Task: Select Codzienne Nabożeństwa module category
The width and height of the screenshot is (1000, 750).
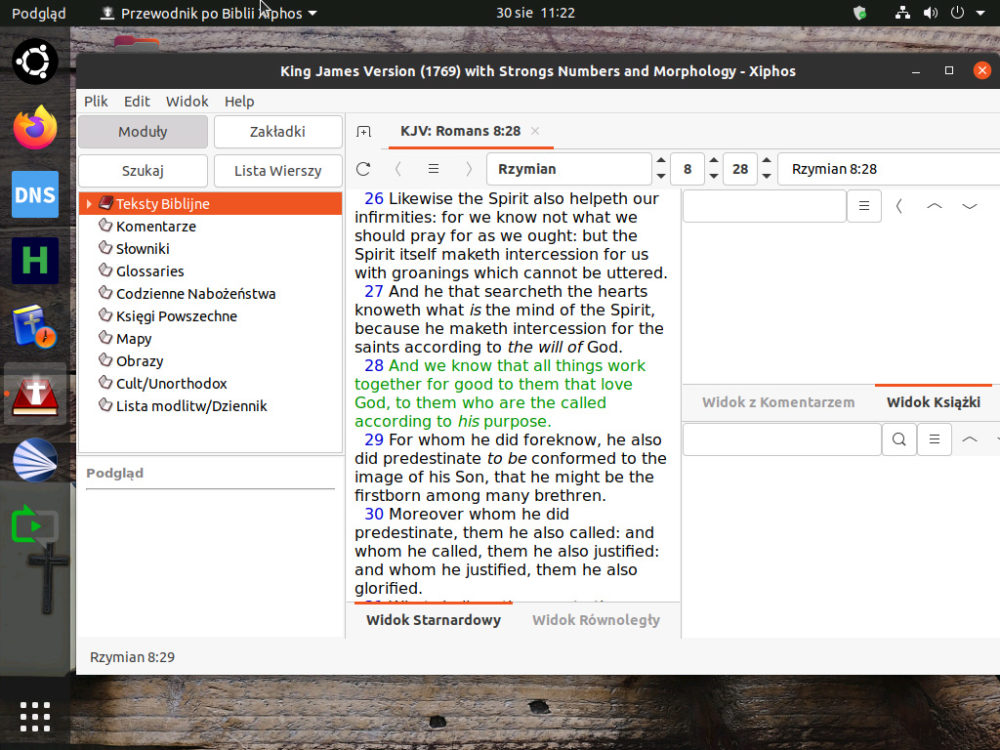Action: pos(196,293)
